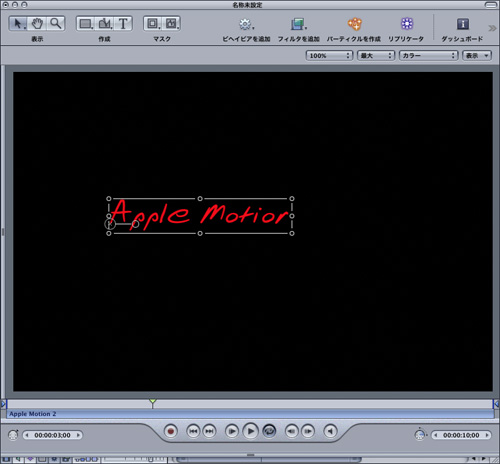Image resolution: width=500 pixels, height=464 pixels.
Task: Click top-center bounding box handle
Action: (200, 199)
